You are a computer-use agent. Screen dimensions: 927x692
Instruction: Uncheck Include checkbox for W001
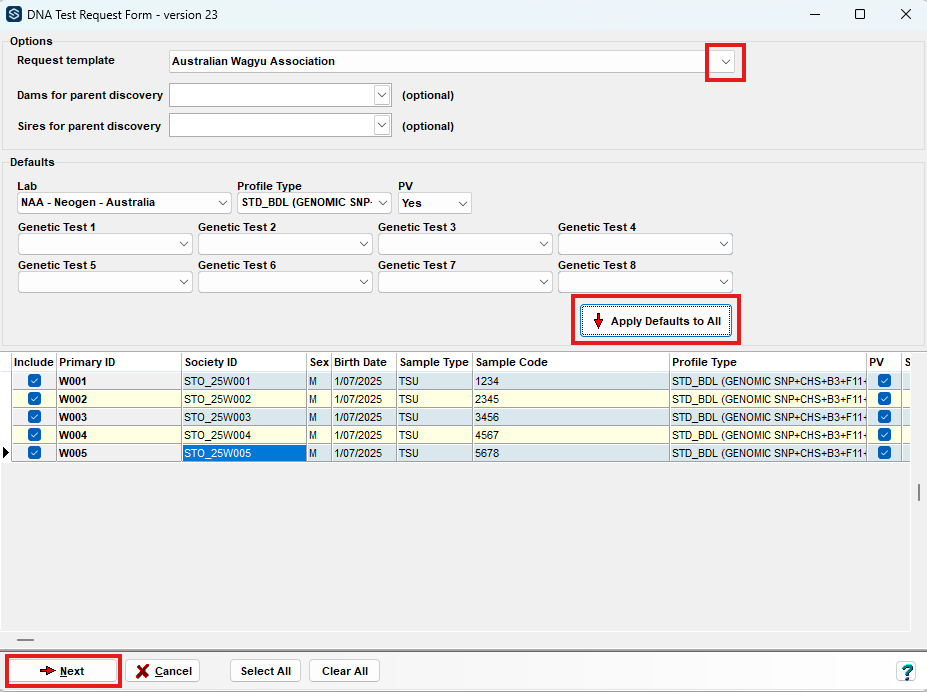click(x=34, y=381)
